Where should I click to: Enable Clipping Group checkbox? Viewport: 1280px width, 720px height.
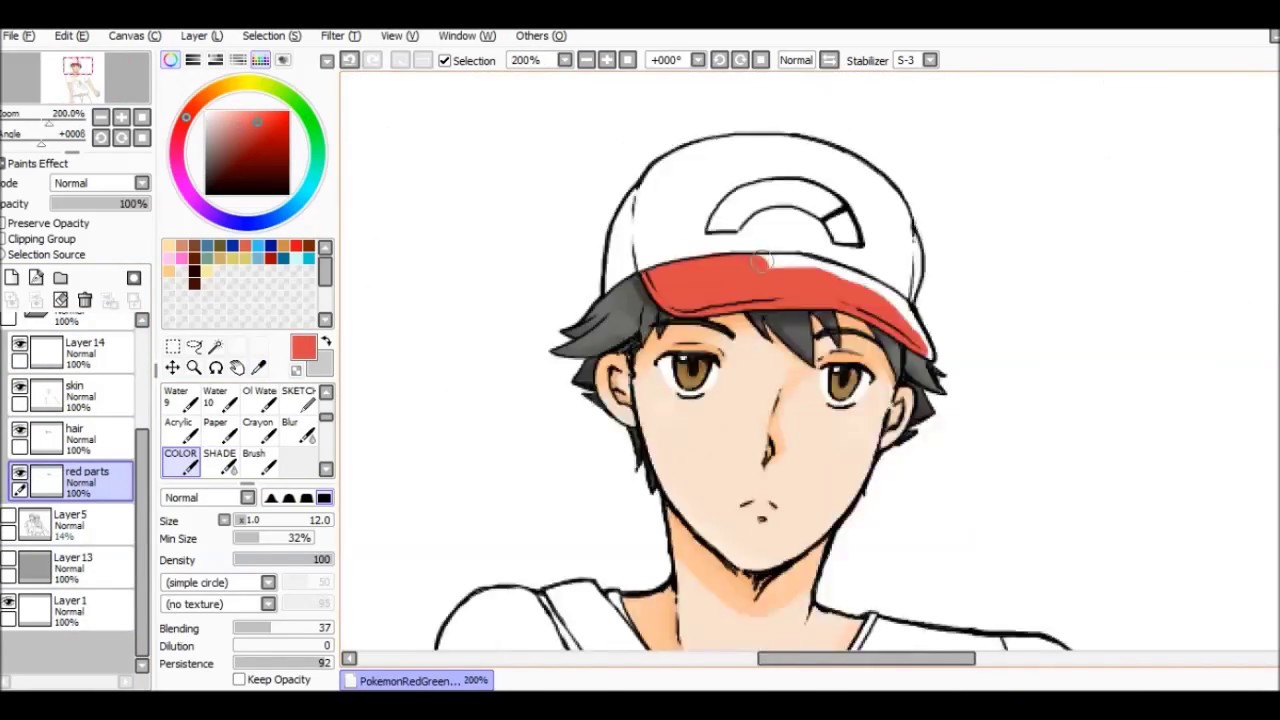2,239
